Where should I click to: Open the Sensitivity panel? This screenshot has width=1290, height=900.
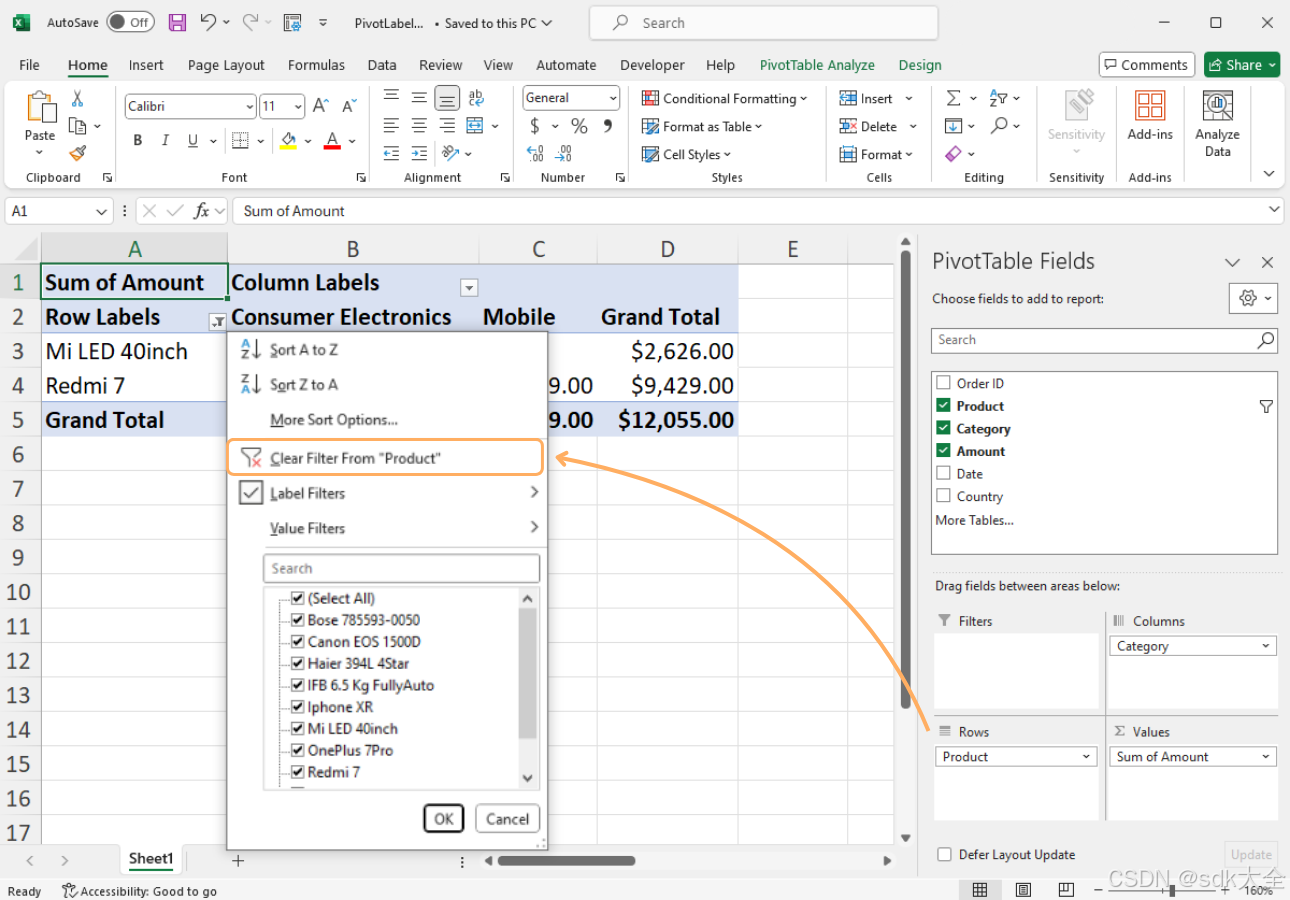[x=1076, y=118]
